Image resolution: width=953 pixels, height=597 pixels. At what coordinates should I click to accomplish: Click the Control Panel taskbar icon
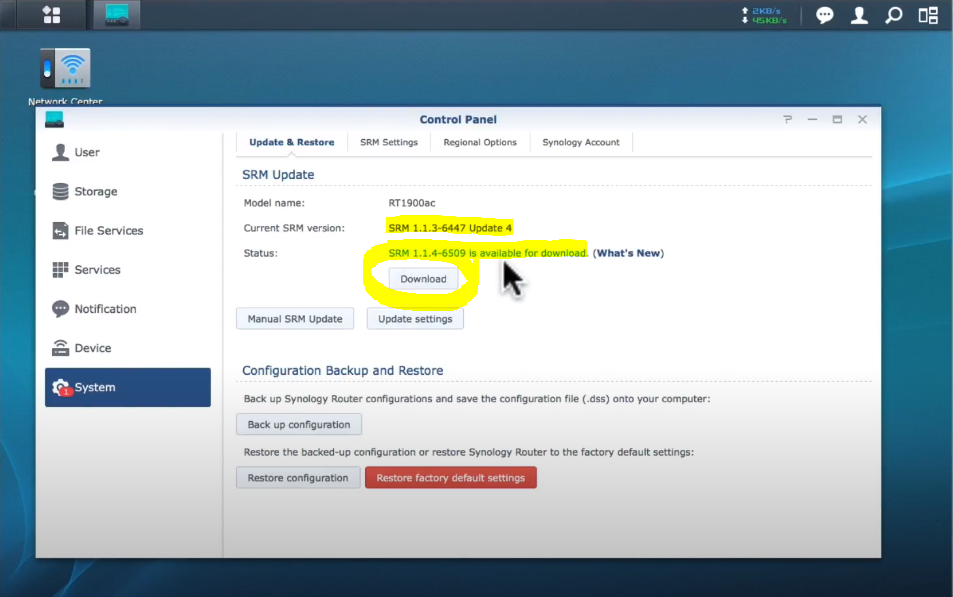coord(117,15)
